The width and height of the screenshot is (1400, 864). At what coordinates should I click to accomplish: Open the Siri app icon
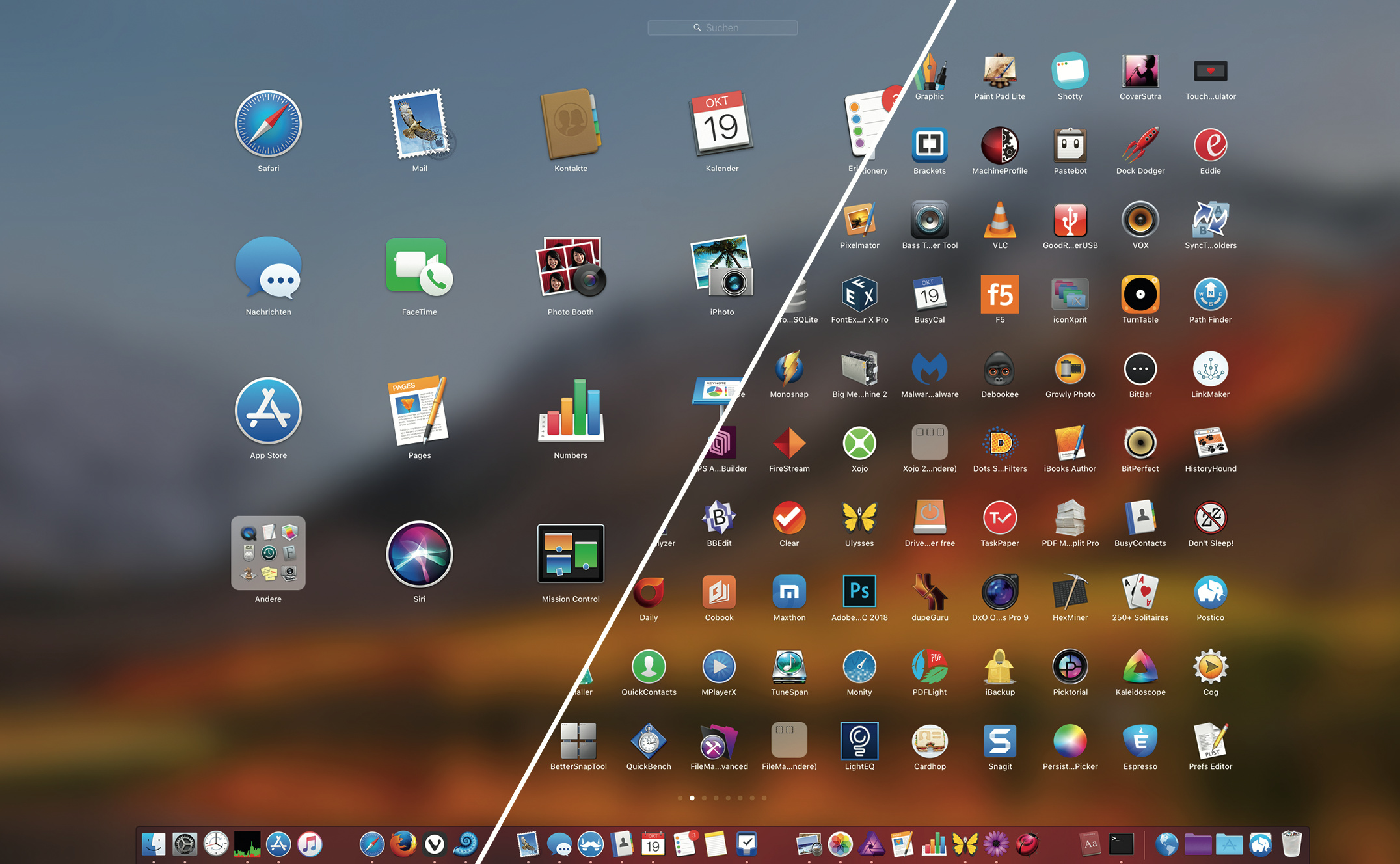(x=420, y=554)
